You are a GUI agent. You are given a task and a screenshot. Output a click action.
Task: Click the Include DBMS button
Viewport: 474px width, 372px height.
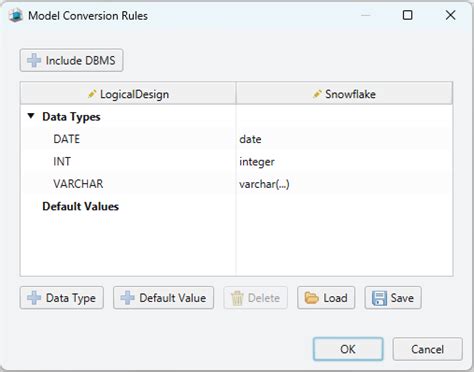[71, 60]
